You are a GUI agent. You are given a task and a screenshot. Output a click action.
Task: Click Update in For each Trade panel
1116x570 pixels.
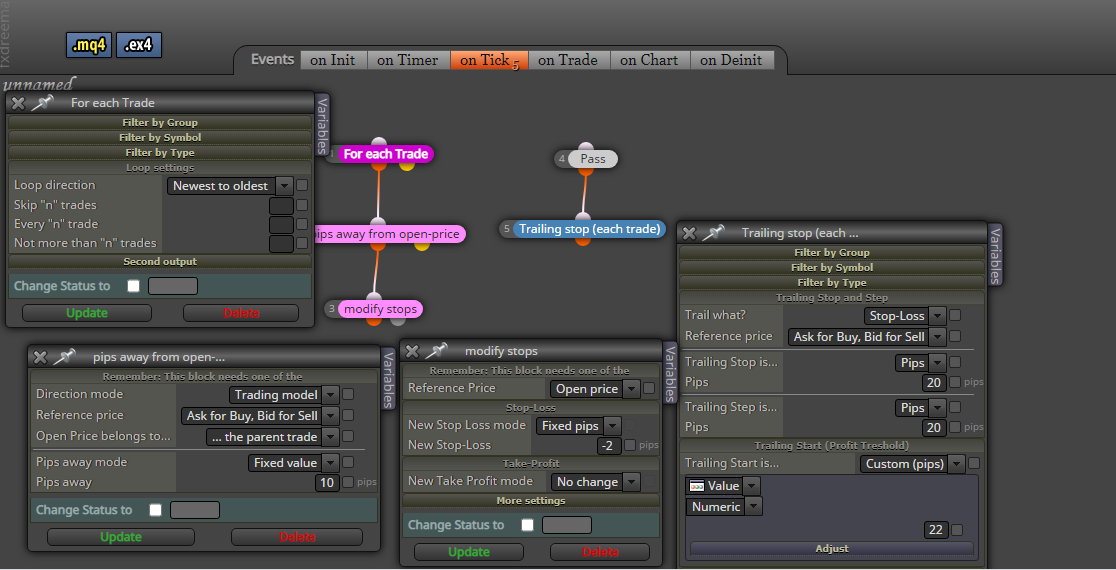click(87, 313)
